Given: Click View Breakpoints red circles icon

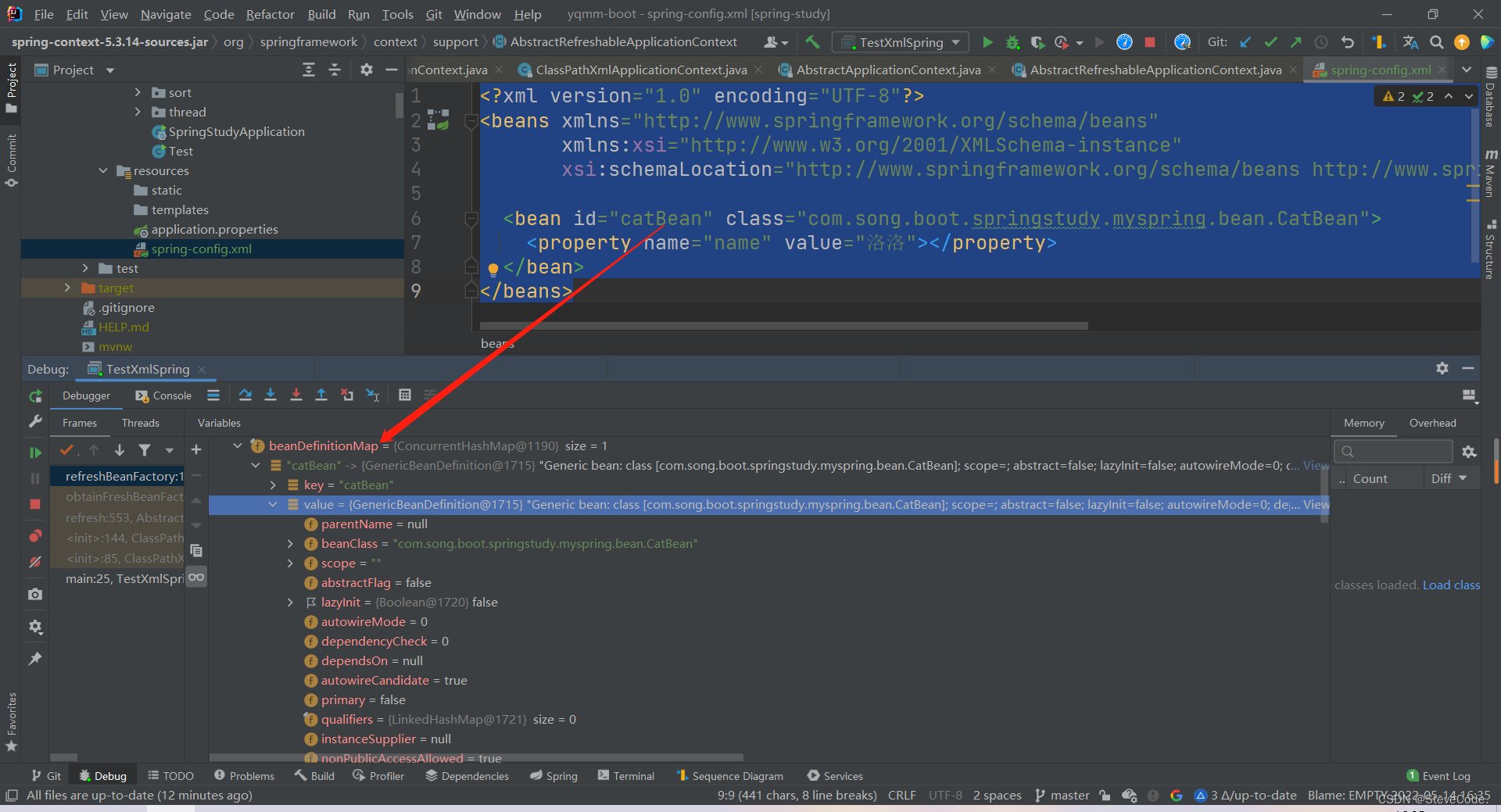Looking at the screenshot, I should 35,536.
